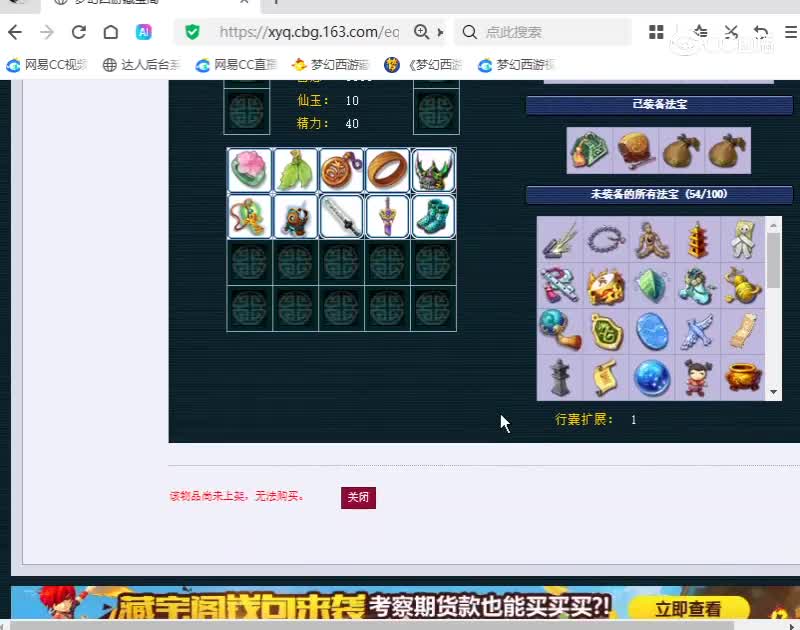
Task: Select the equipped green tent treasure
Action: (x=590, y=150)
